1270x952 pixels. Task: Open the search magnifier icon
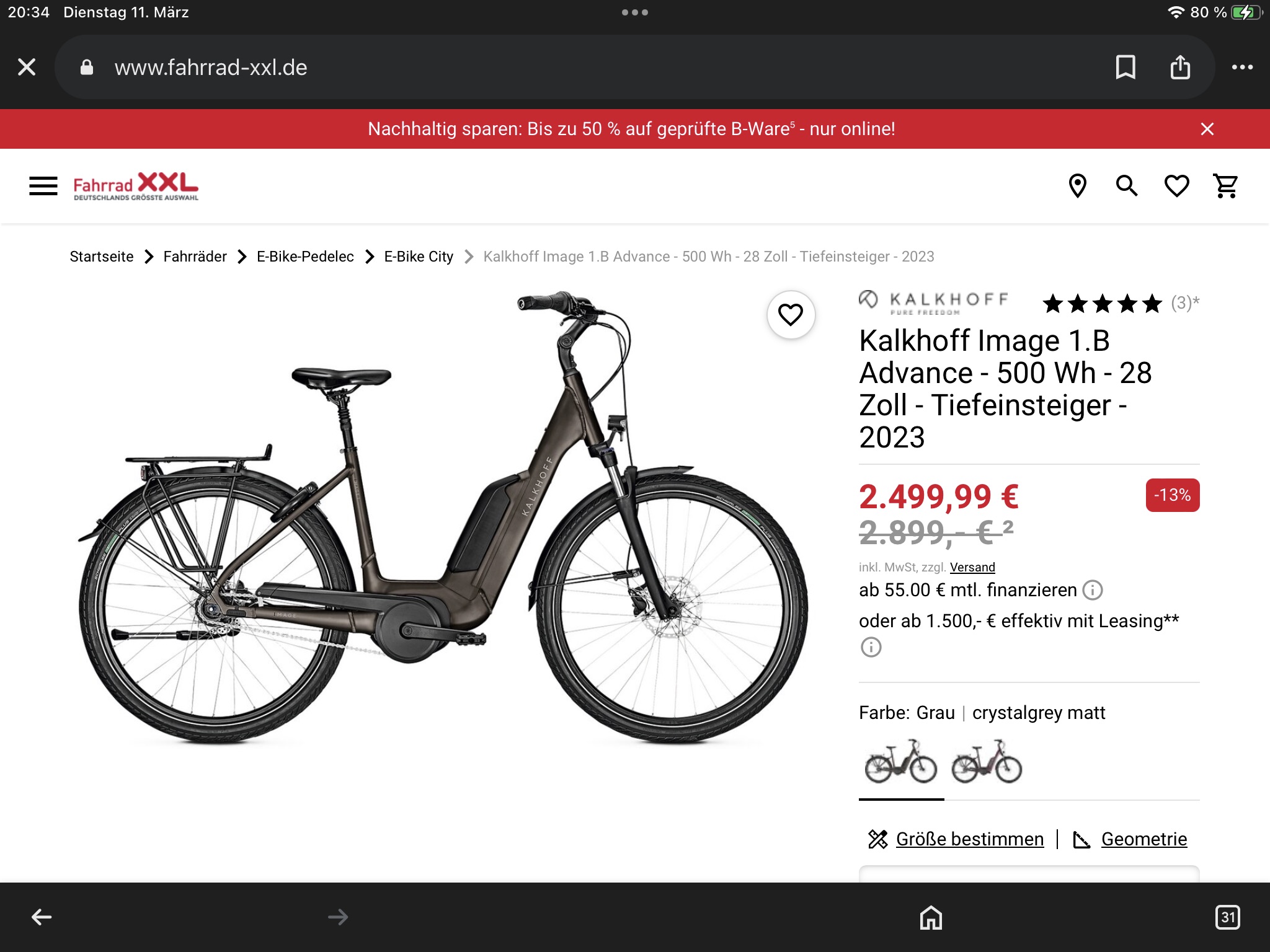tap(1127, 186)
